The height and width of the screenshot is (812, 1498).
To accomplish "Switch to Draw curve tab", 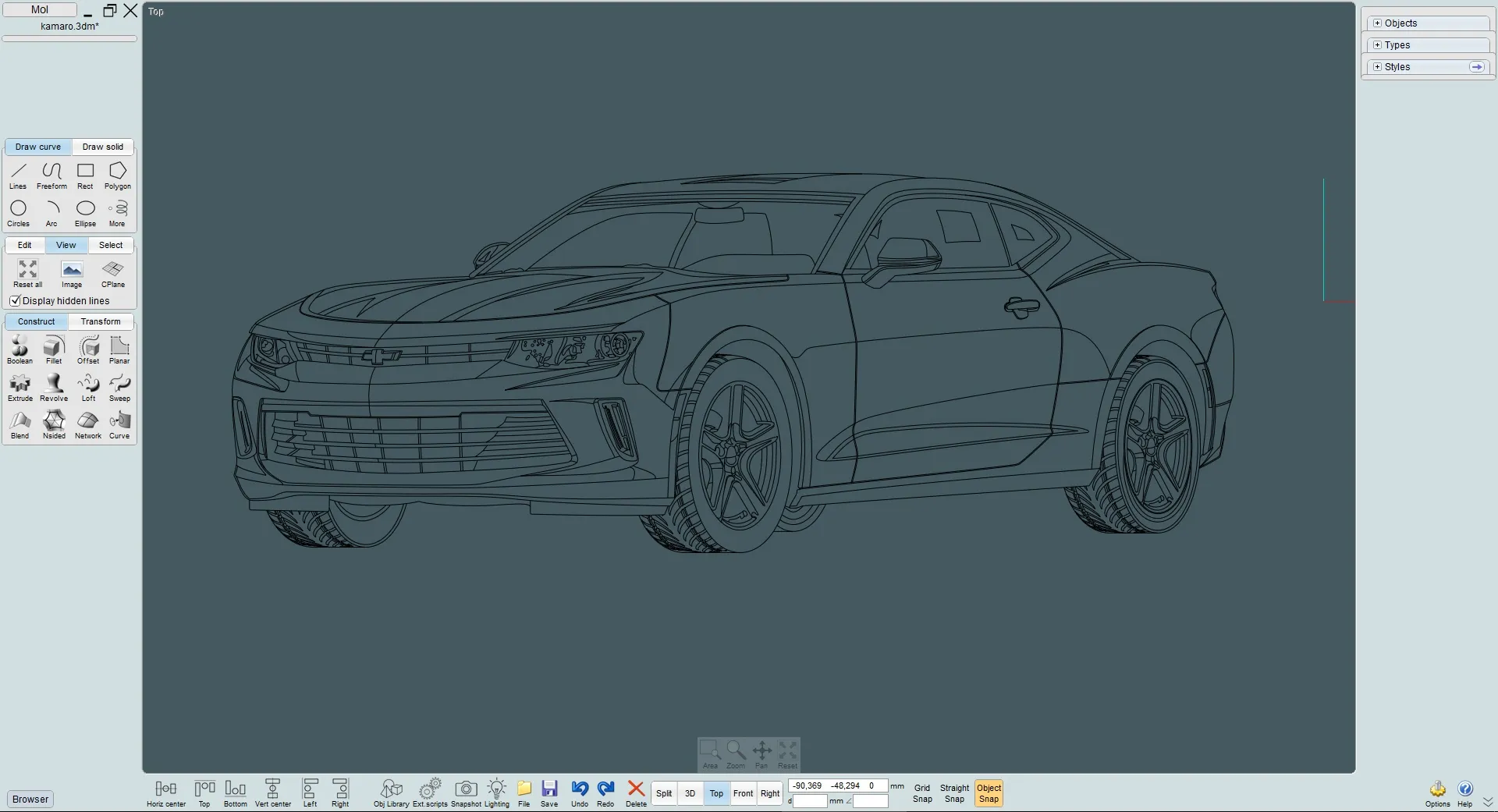I will coord(38,147).
